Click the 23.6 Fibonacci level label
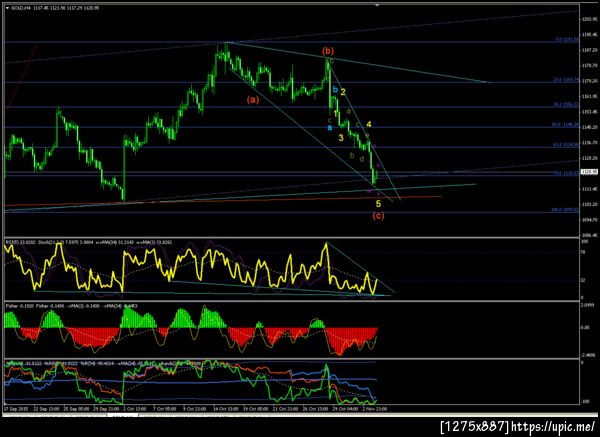The image size is (600, 437). pyautogui.click(x=566, y=80)
